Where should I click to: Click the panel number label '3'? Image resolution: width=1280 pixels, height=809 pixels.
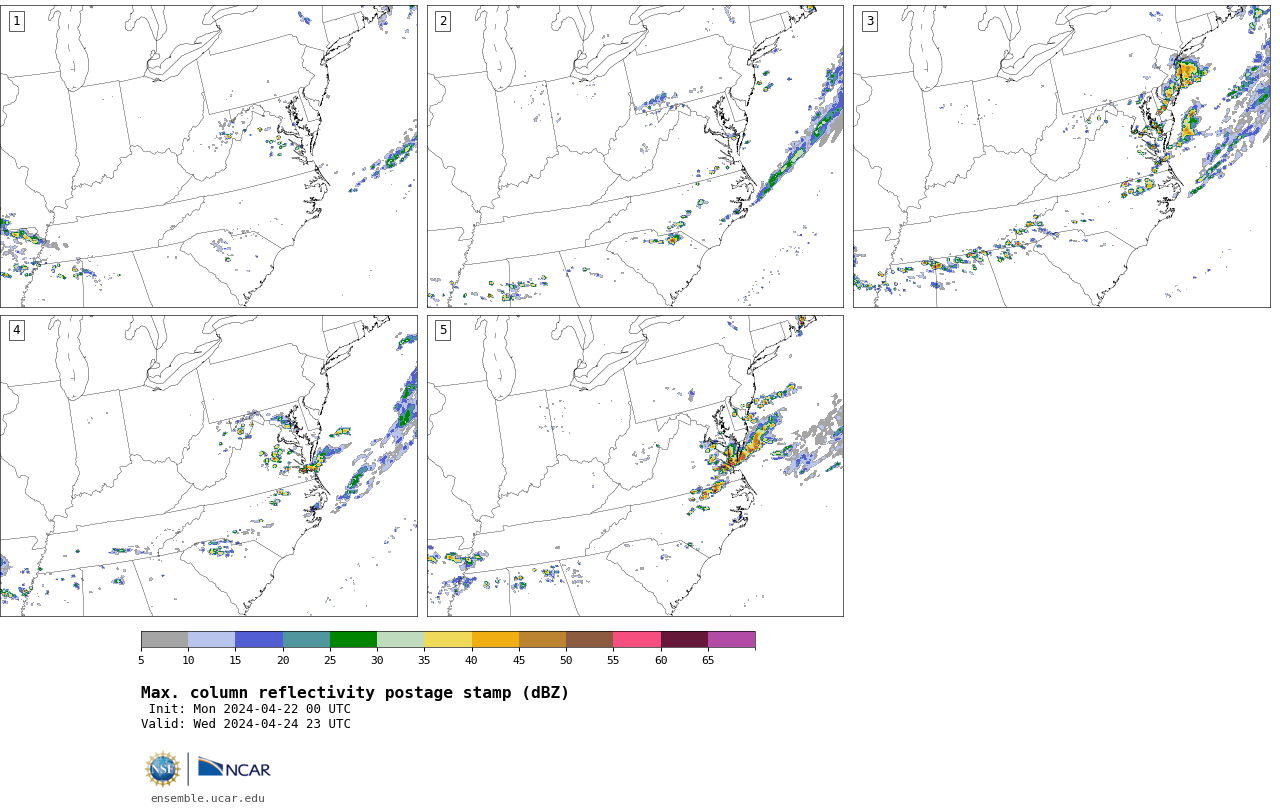[869, 21]
